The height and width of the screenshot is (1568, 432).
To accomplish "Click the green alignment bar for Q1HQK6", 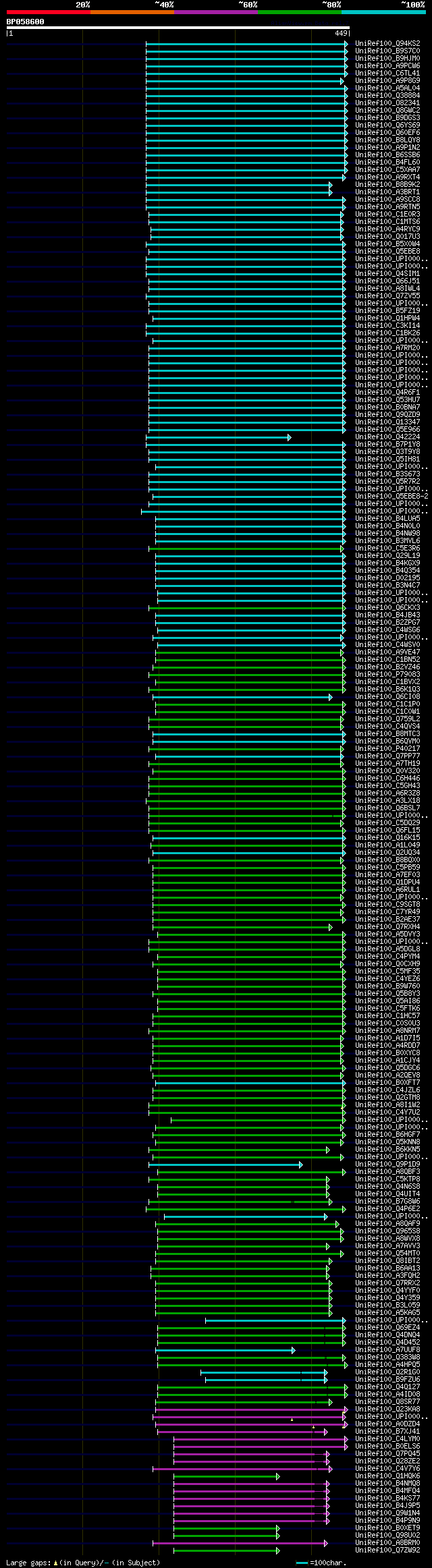I will [x=227, y=1476].
